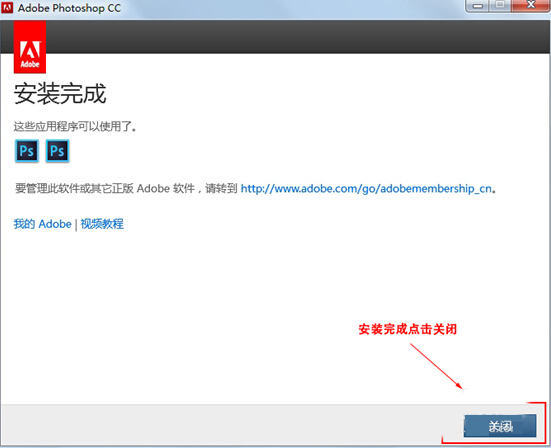
Task: Click the disabled maximize window button
Action: 500,6
